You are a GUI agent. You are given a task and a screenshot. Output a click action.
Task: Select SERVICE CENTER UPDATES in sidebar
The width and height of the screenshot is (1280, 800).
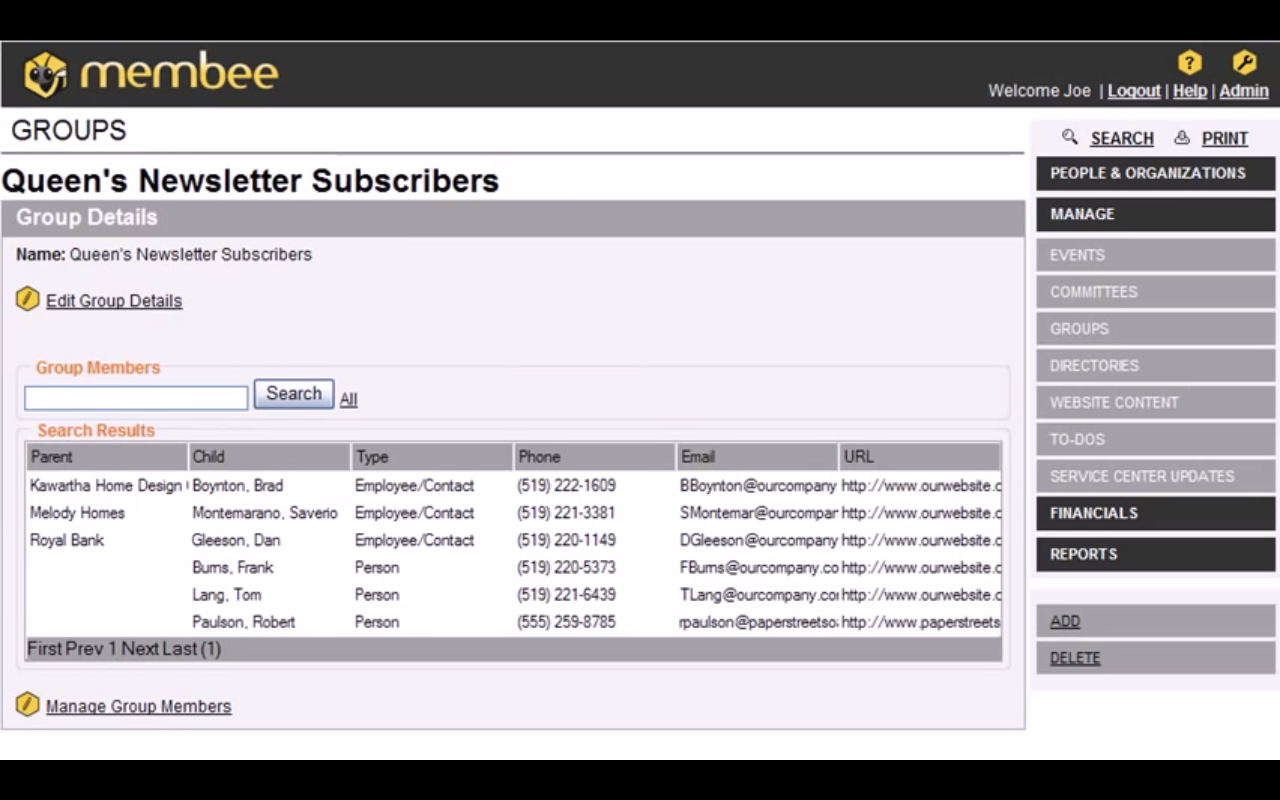[x=1156, y=476]
